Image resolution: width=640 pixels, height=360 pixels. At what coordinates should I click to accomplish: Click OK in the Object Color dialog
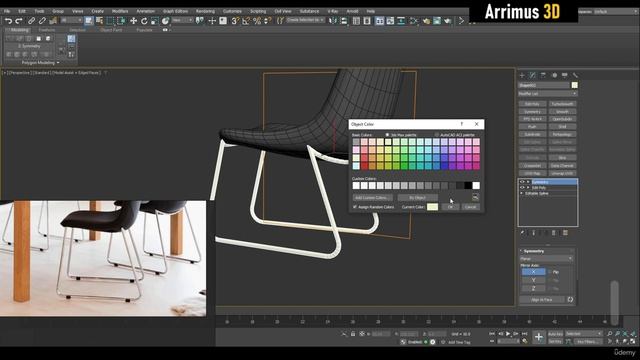[x=450, y=207]
